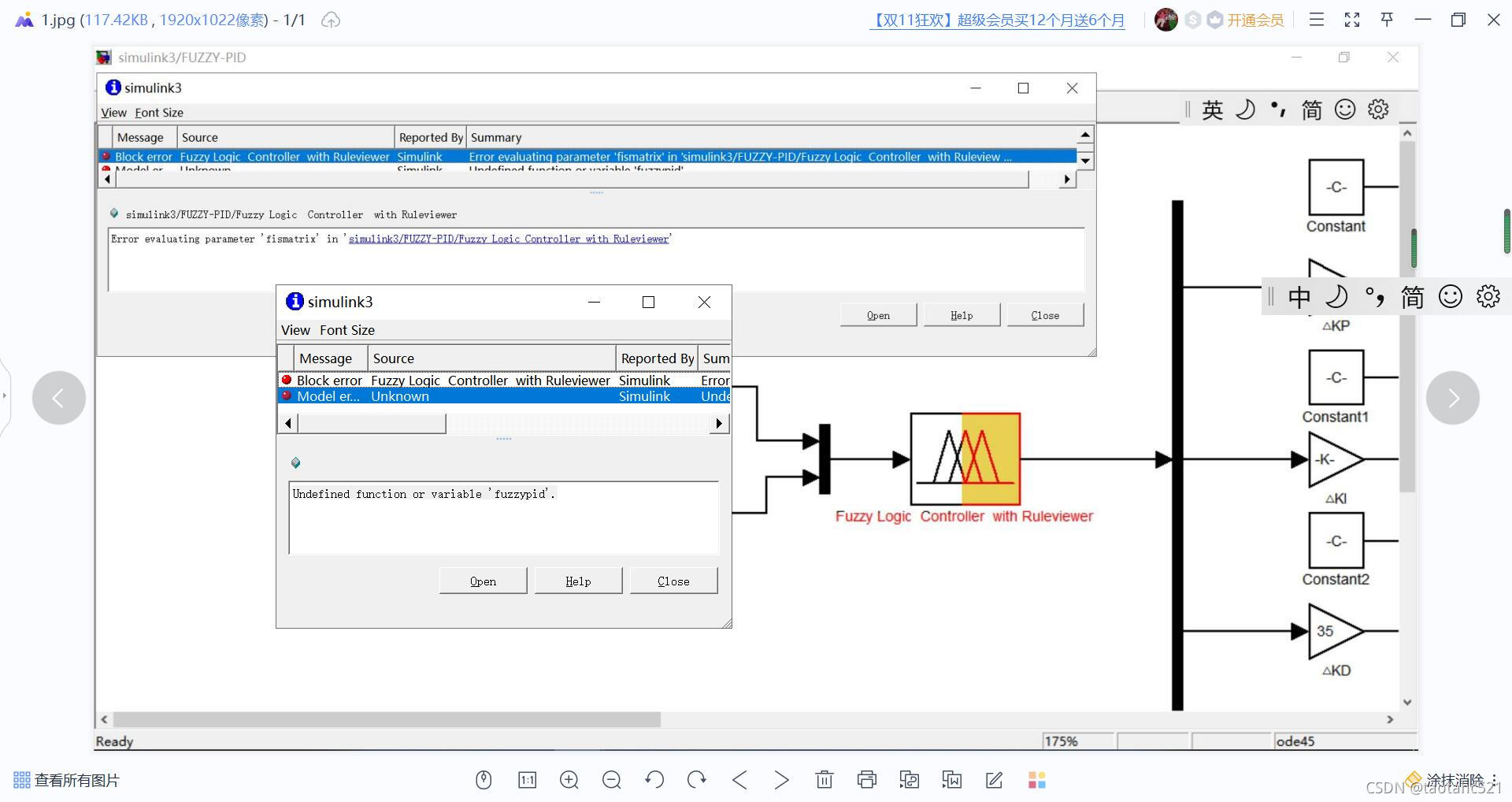Viewport: 1512px width, 802px height.
Task: Select the Block error row in upper dialog
Action: [x=587, y=157]
